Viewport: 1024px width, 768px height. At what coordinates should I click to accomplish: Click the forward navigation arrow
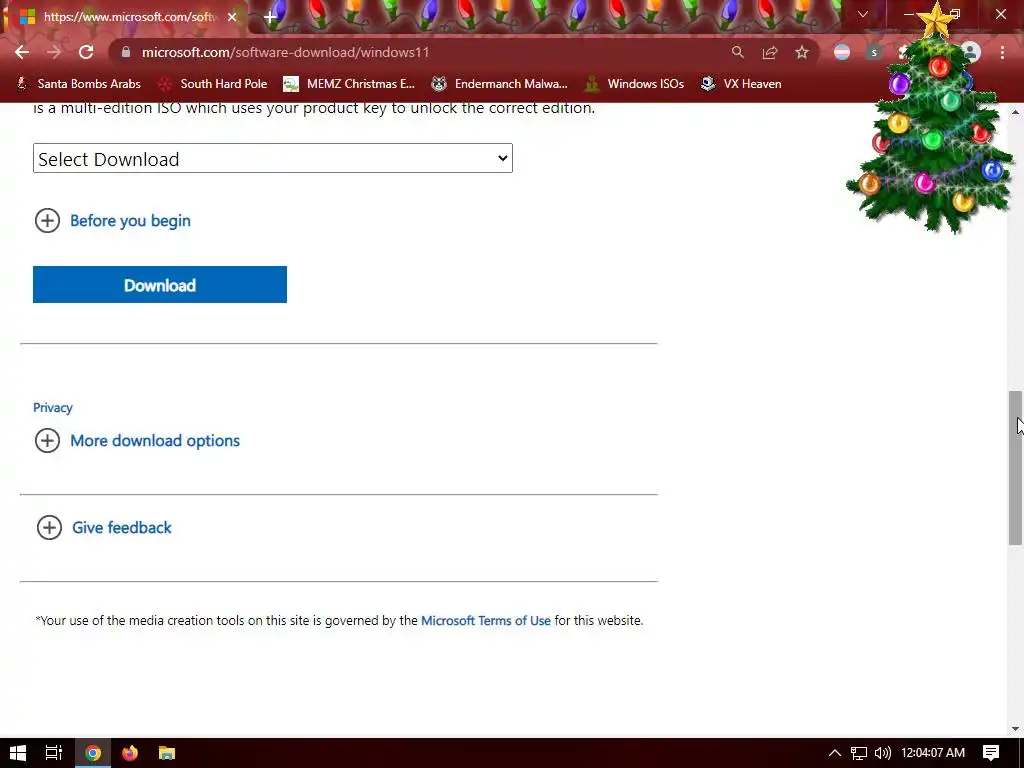pyautogui.click(x=54, y=52)
